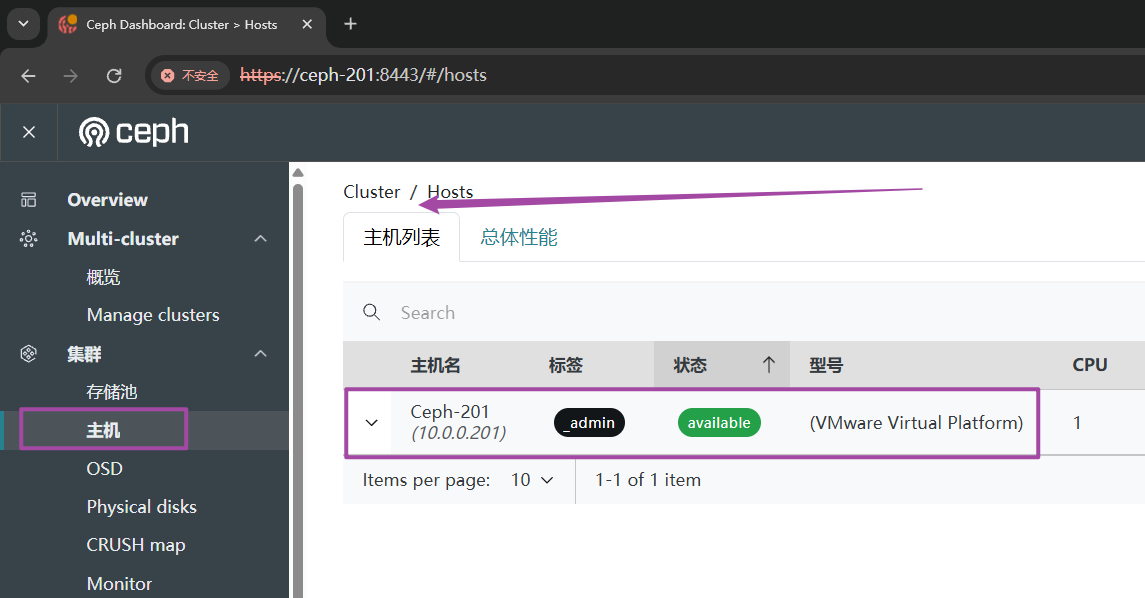Viewport: 1145px width, 598px height.
Task: Sort by 型号 column header
Action: click(x=826, y=364)
